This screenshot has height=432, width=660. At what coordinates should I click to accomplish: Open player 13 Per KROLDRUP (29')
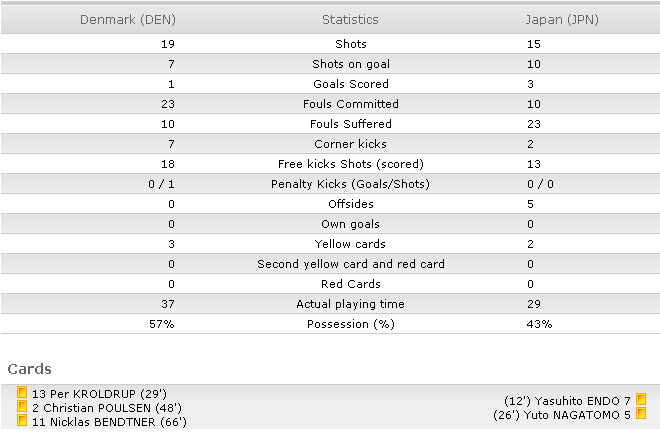tap(99, 394)
